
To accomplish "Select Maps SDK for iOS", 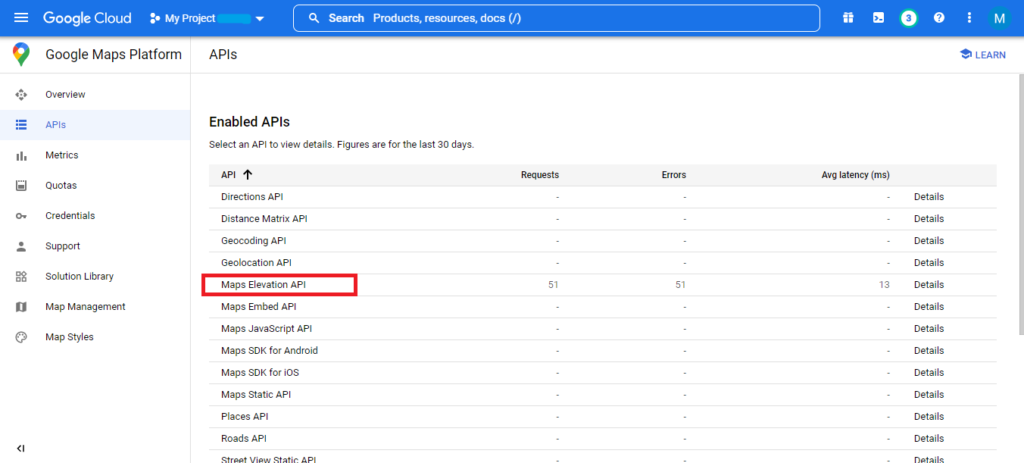I will [x=260, y=372].
